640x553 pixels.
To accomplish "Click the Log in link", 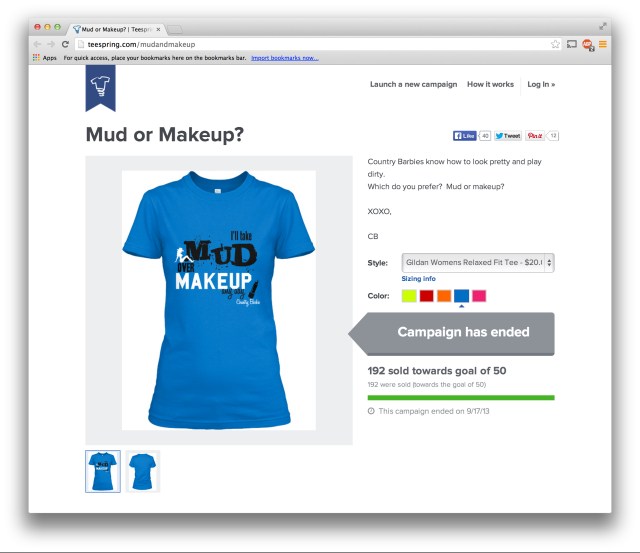I will (x=541, y=84).
